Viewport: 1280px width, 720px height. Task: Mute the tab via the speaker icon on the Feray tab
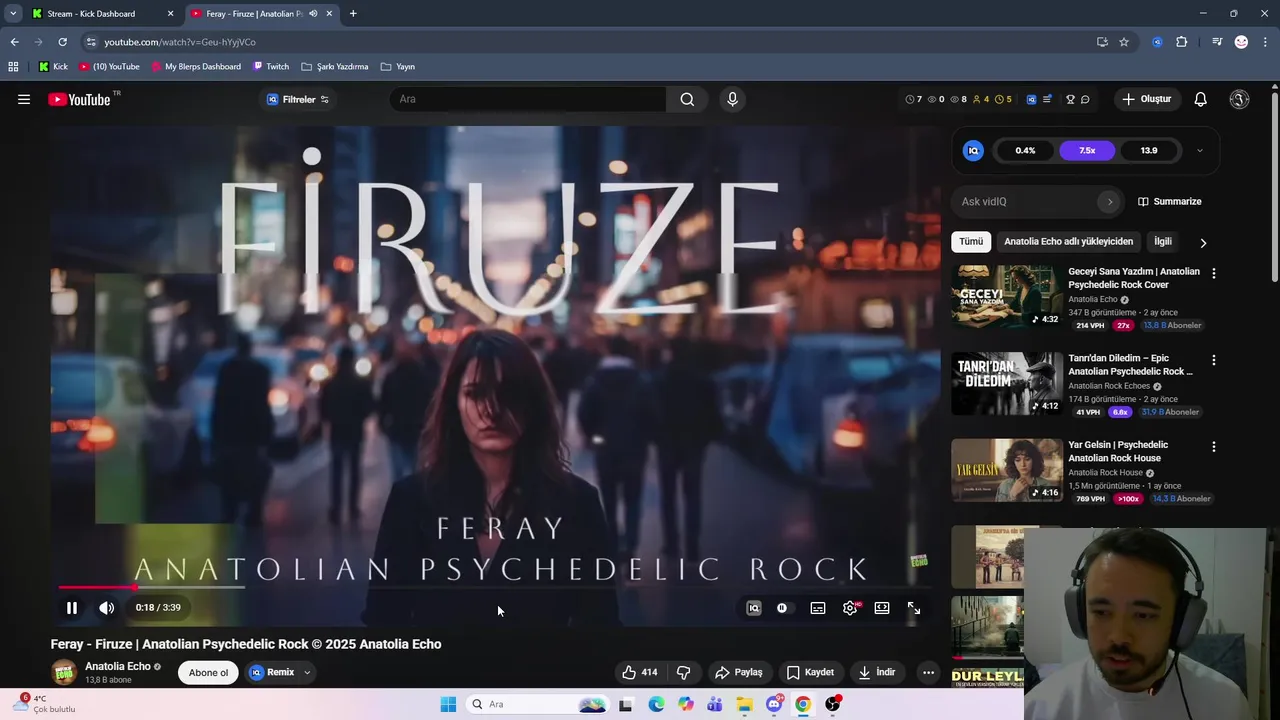point(313,14)
